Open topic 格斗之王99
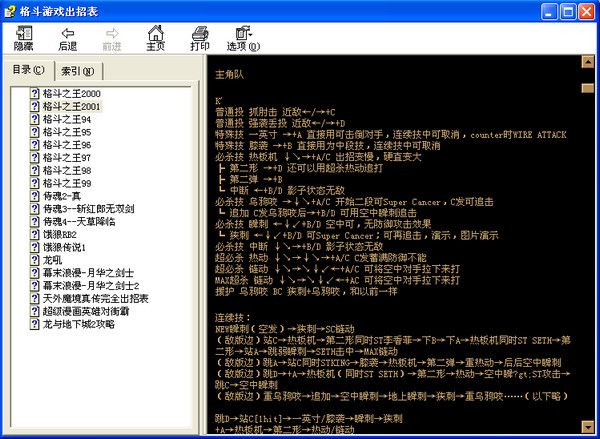 [x=67, y=183]
